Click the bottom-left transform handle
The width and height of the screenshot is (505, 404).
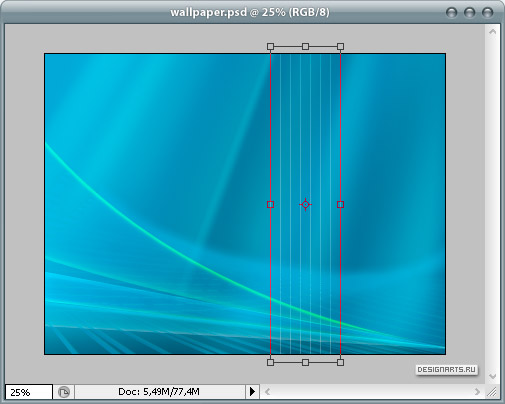270,362
